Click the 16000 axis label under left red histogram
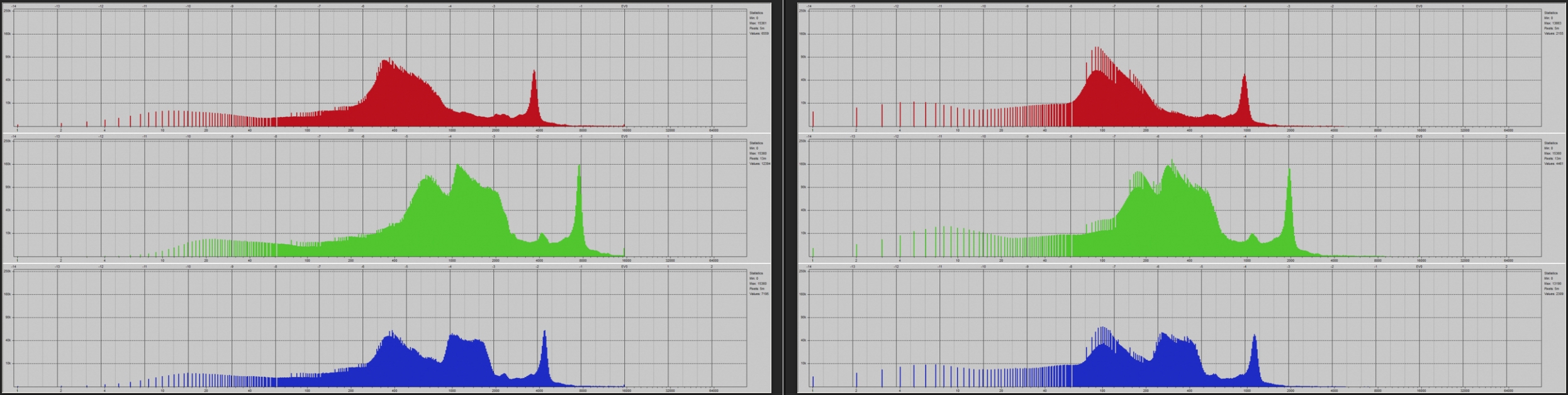The height and width of the screenshot is (395, 1568). [627, 130]
